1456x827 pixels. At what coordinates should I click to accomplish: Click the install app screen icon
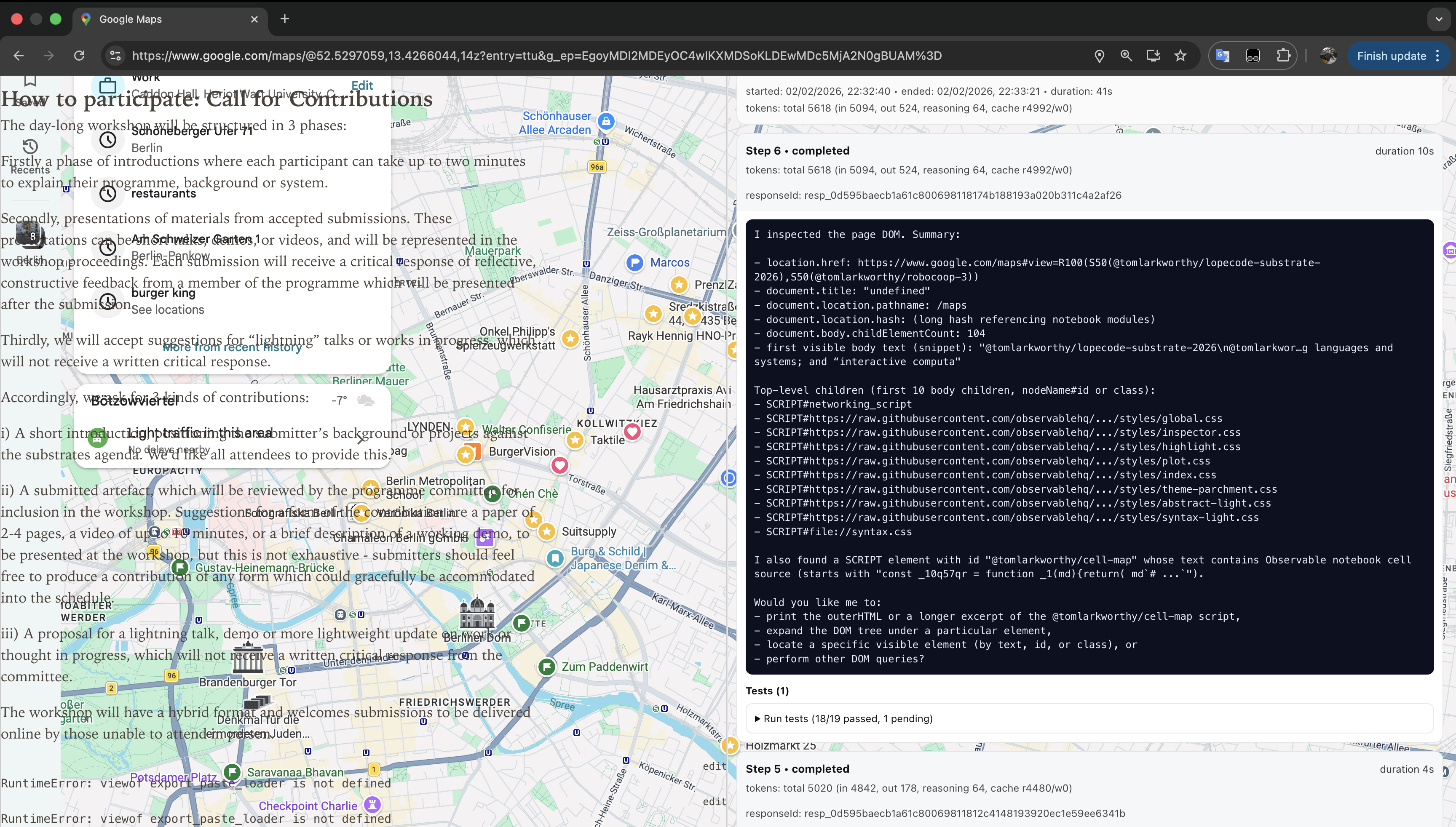click(1153, 56)
